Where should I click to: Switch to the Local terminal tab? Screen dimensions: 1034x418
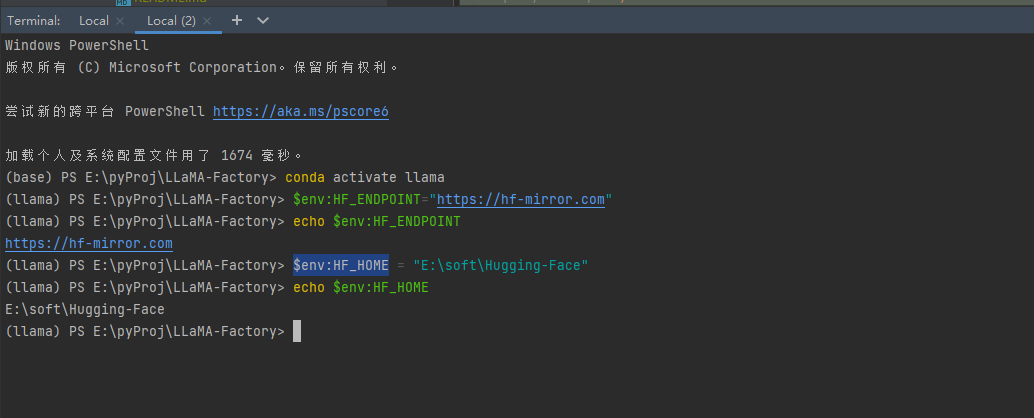tap(94, 21)
